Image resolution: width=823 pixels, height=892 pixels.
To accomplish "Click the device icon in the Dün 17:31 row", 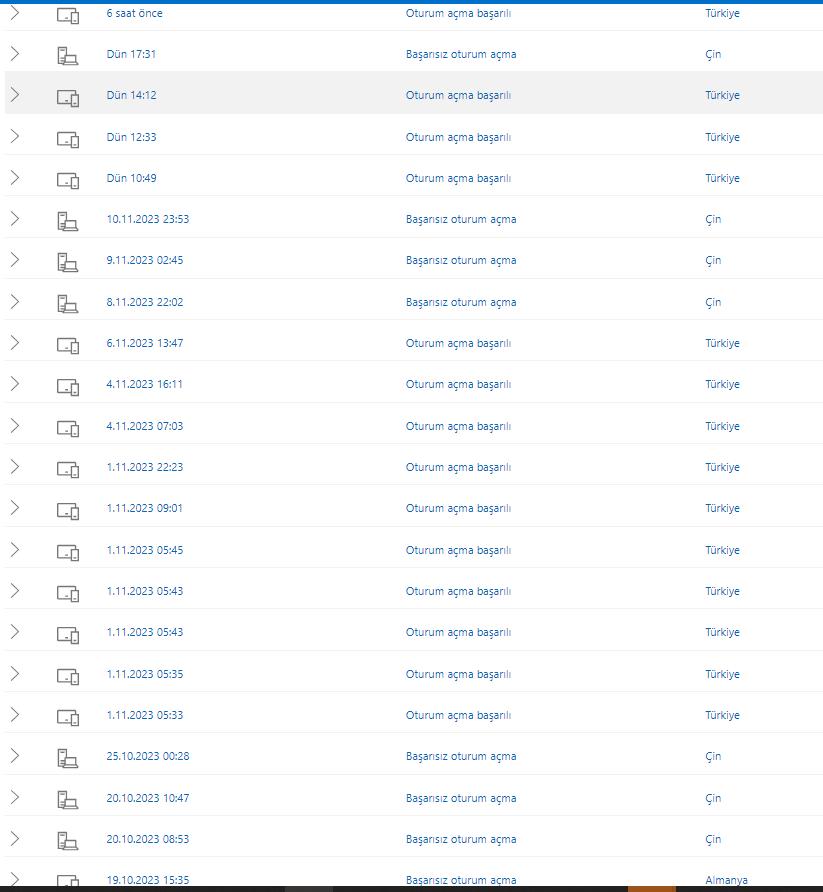I will [68, 56].
